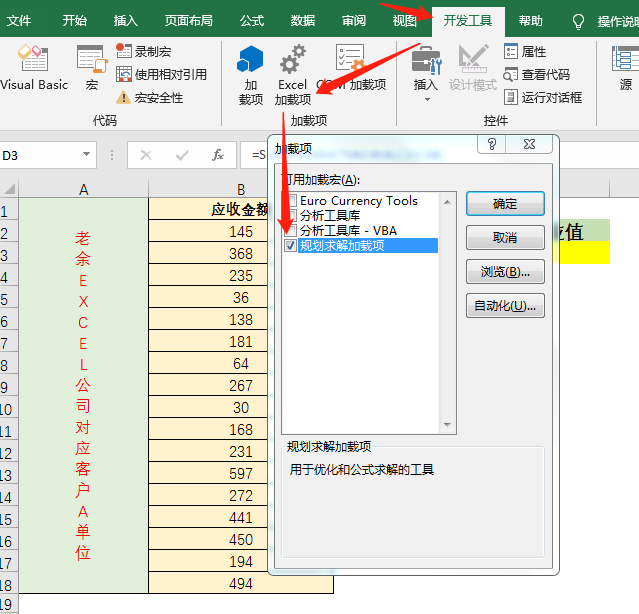Open COM 加载项 add-ins
Viewport: 639px width, 614px height.
[x=351, y=68]
